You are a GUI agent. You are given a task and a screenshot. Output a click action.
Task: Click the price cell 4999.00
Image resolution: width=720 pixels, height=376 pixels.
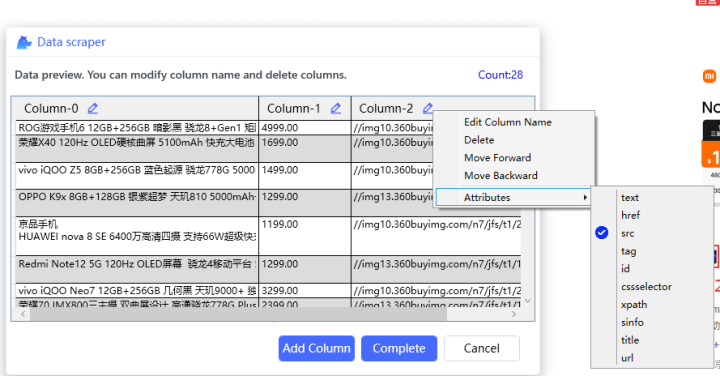pos(305,128)
